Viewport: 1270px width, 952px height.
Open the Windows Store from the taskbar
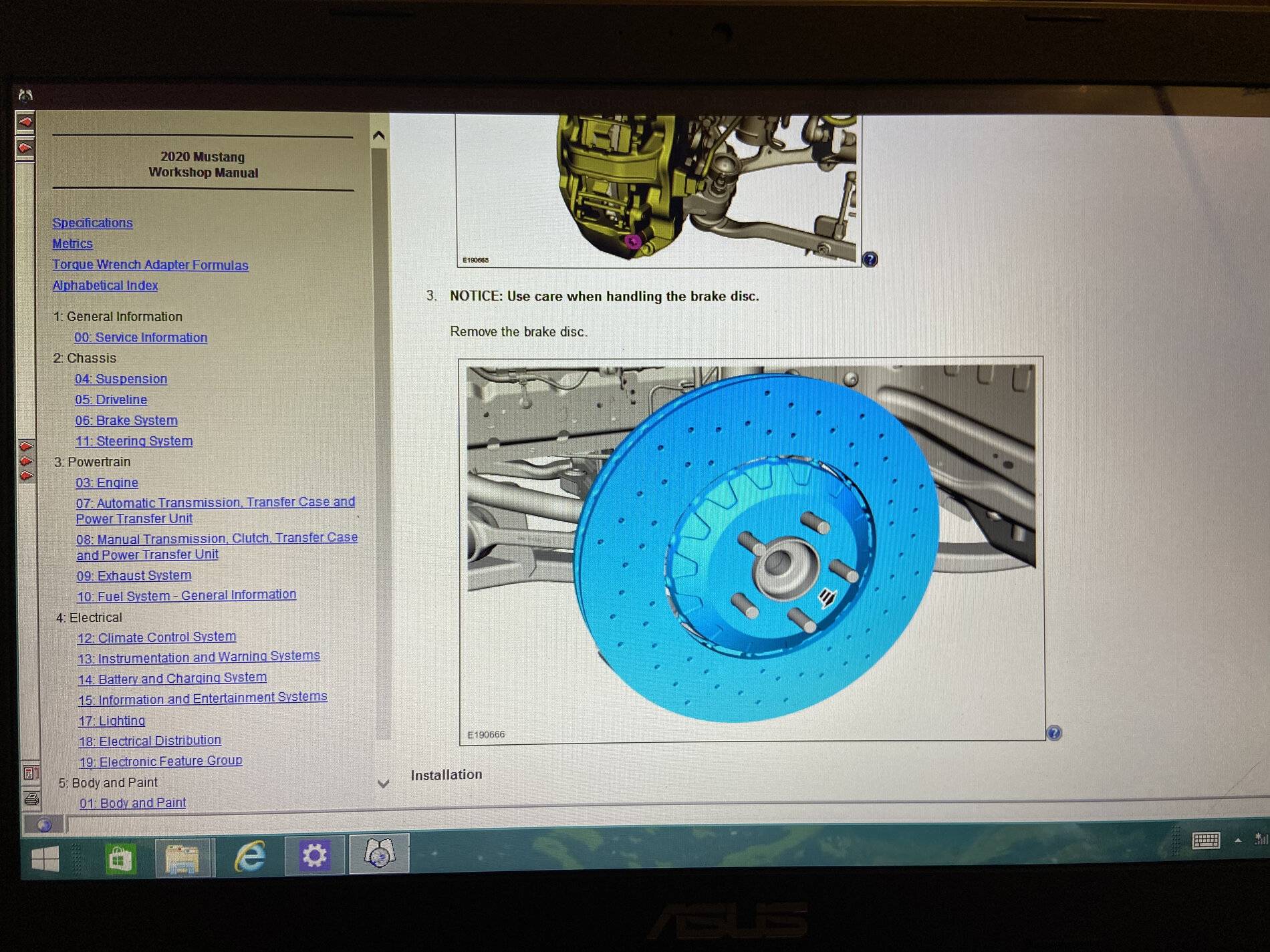coord(120,858)
